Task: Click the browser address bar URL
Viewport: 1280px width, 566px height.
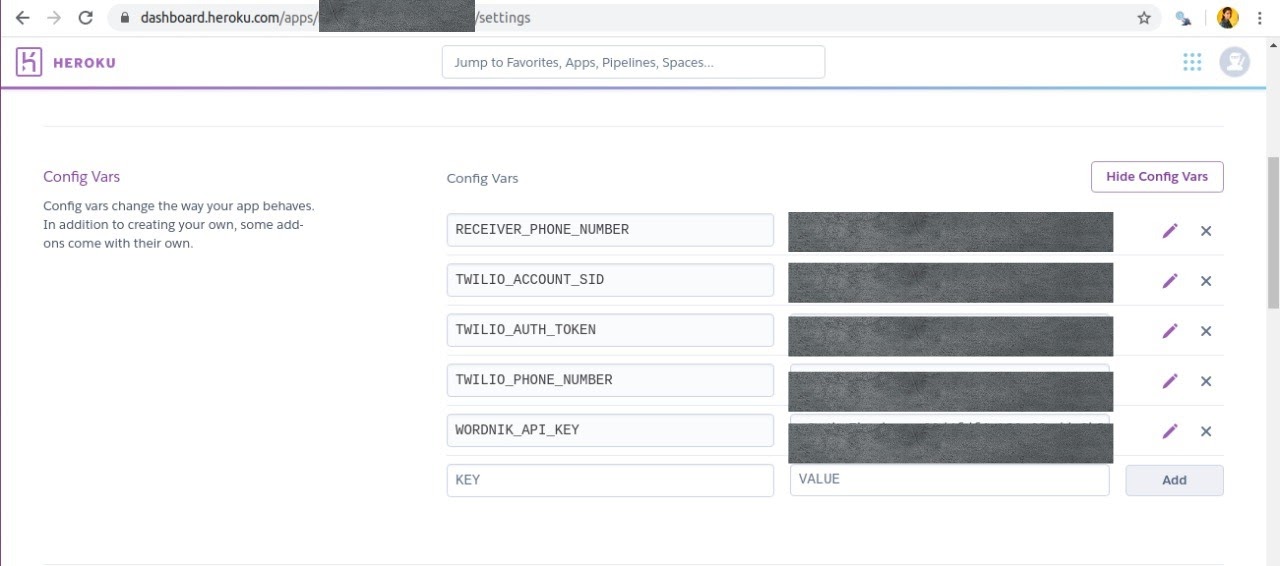Action: [x=335, y=18]
